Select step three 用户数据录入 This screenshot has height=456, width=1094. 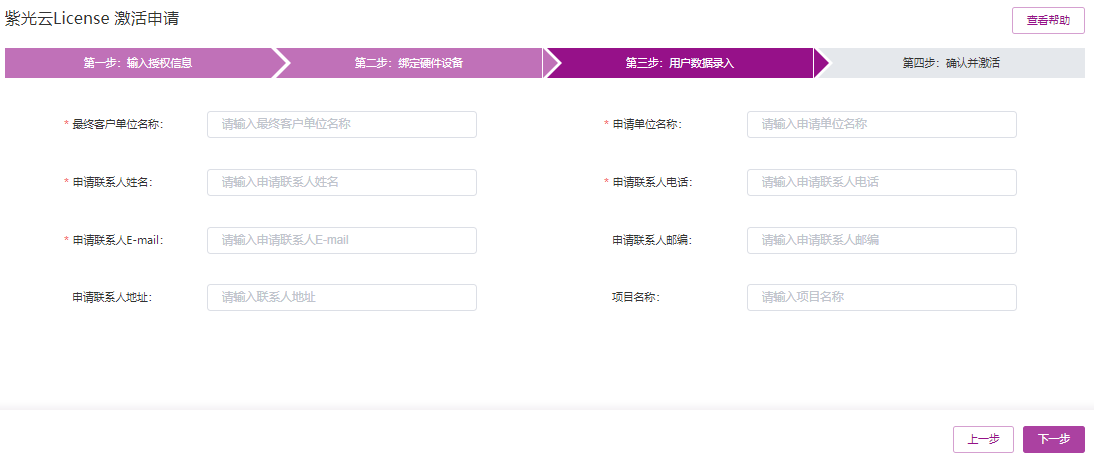tap(680, 63)
